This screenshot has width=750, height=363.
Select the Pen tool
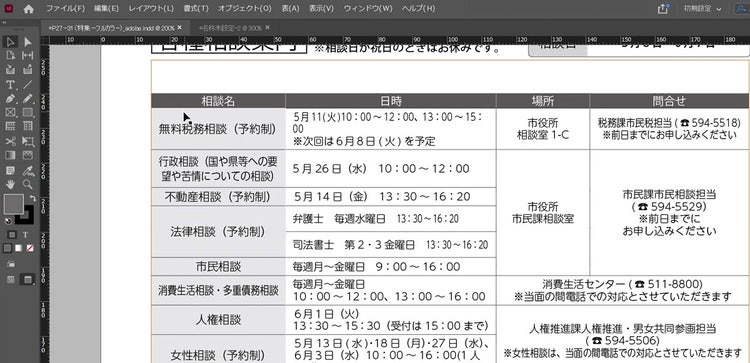pos(10,99)
